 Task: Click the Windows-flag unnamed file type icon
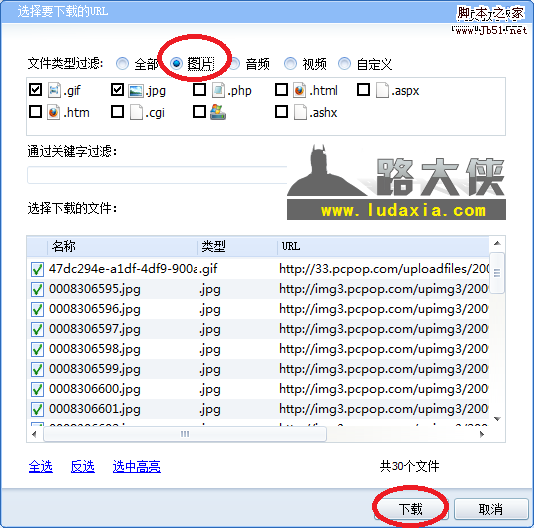point(218,112)
